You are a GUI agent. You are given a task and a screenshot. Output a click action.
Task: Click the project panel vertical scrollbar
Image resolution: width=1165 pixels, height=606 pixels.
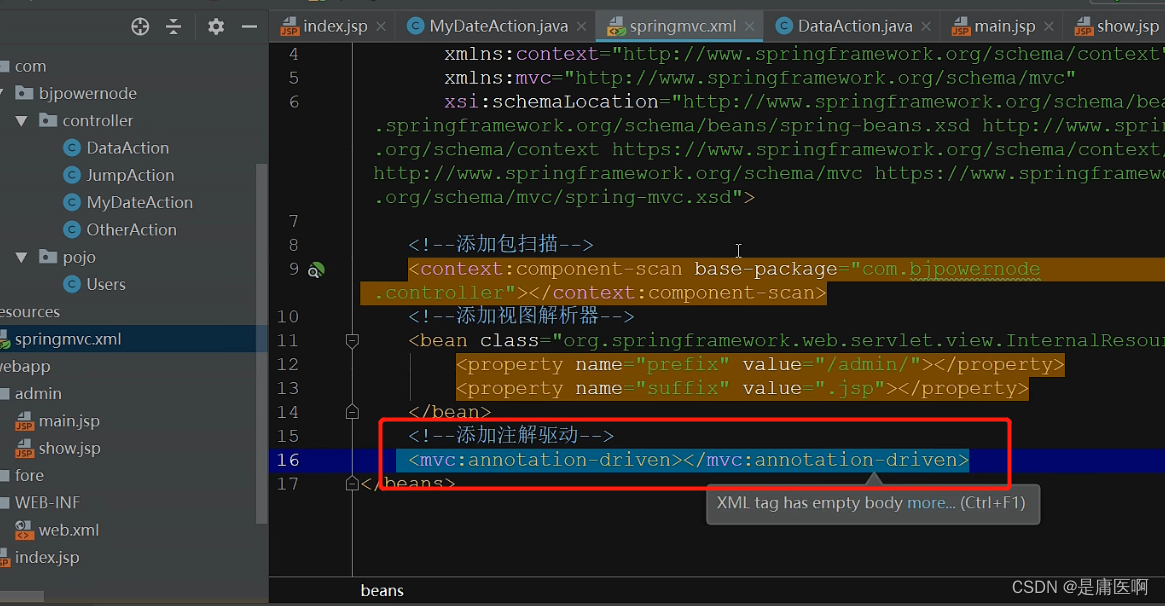[262, 342]
